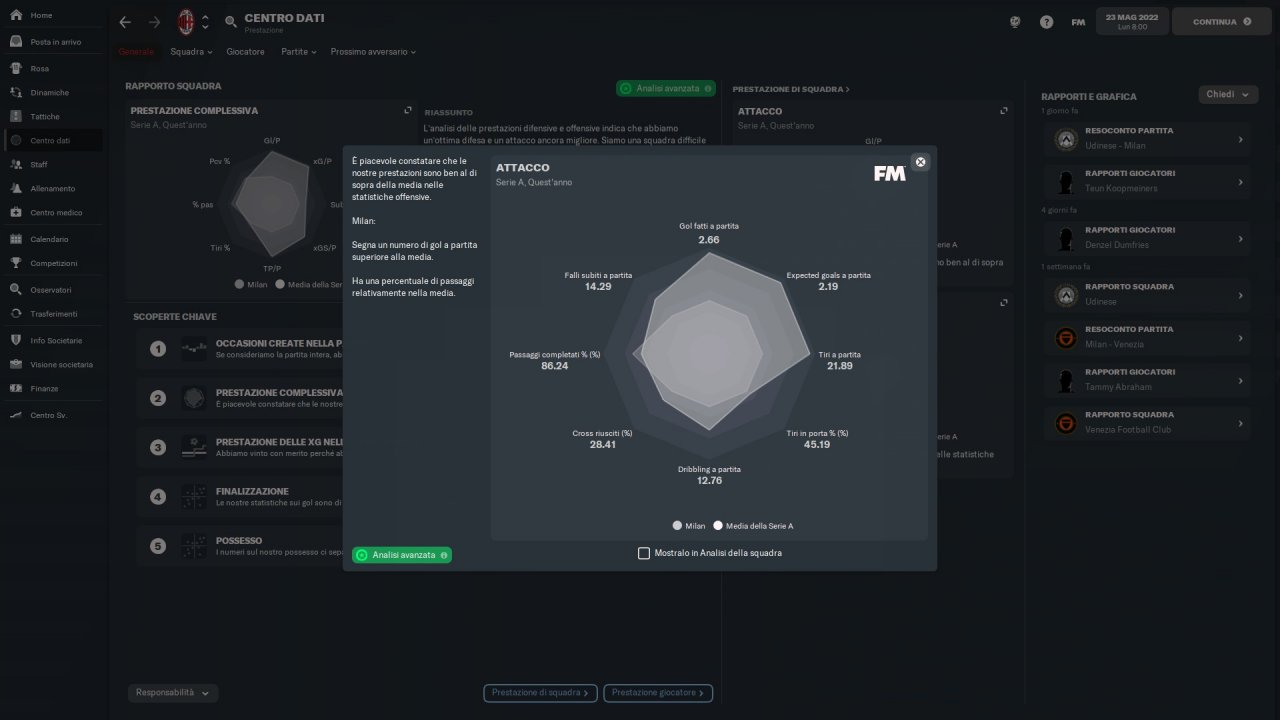Expand the background Attacco panel icon
Viewport: 1280px width, 720px height.
pos(1004,110)
